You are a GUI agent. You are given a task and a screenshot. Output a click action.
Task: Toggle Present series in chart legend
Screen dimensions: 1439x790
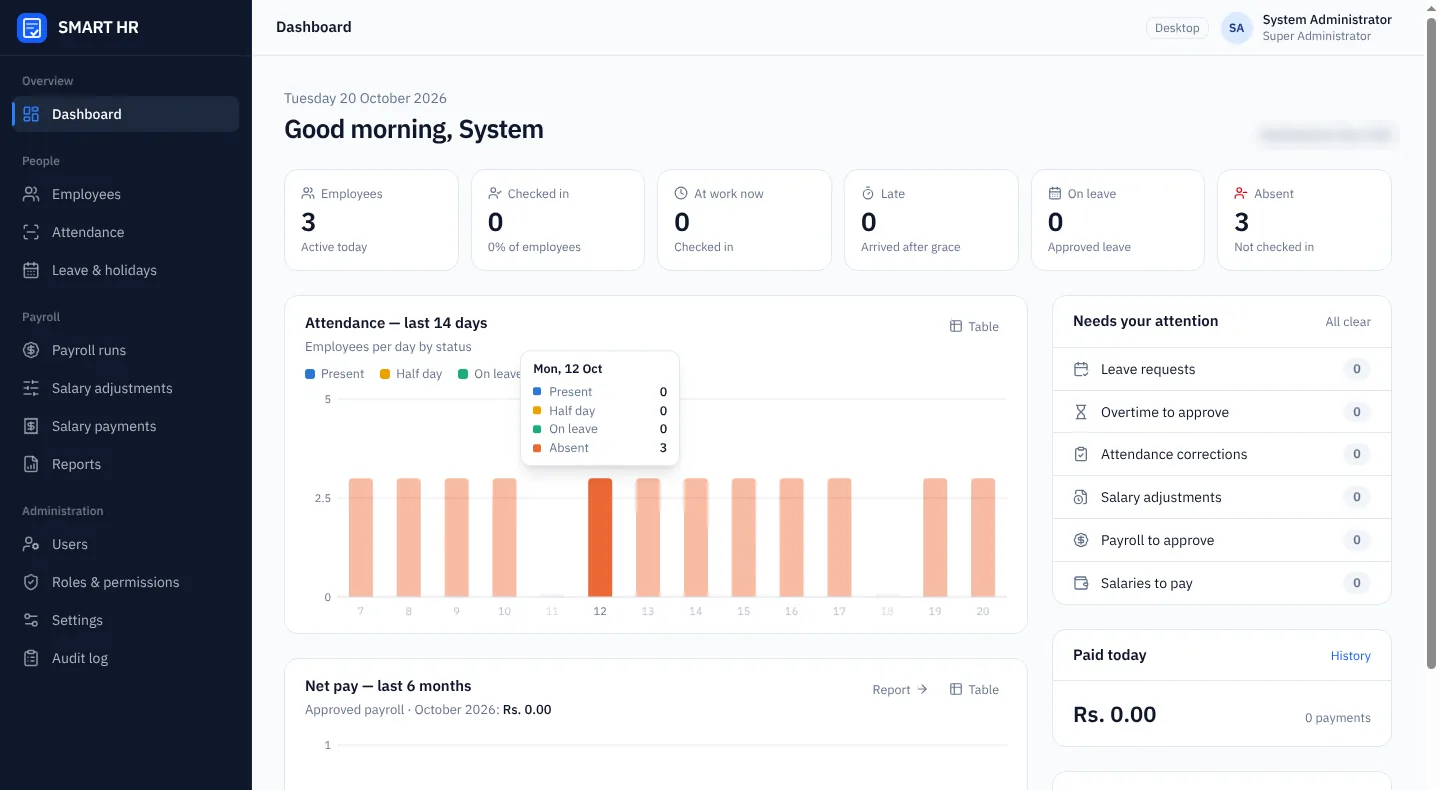334,374
